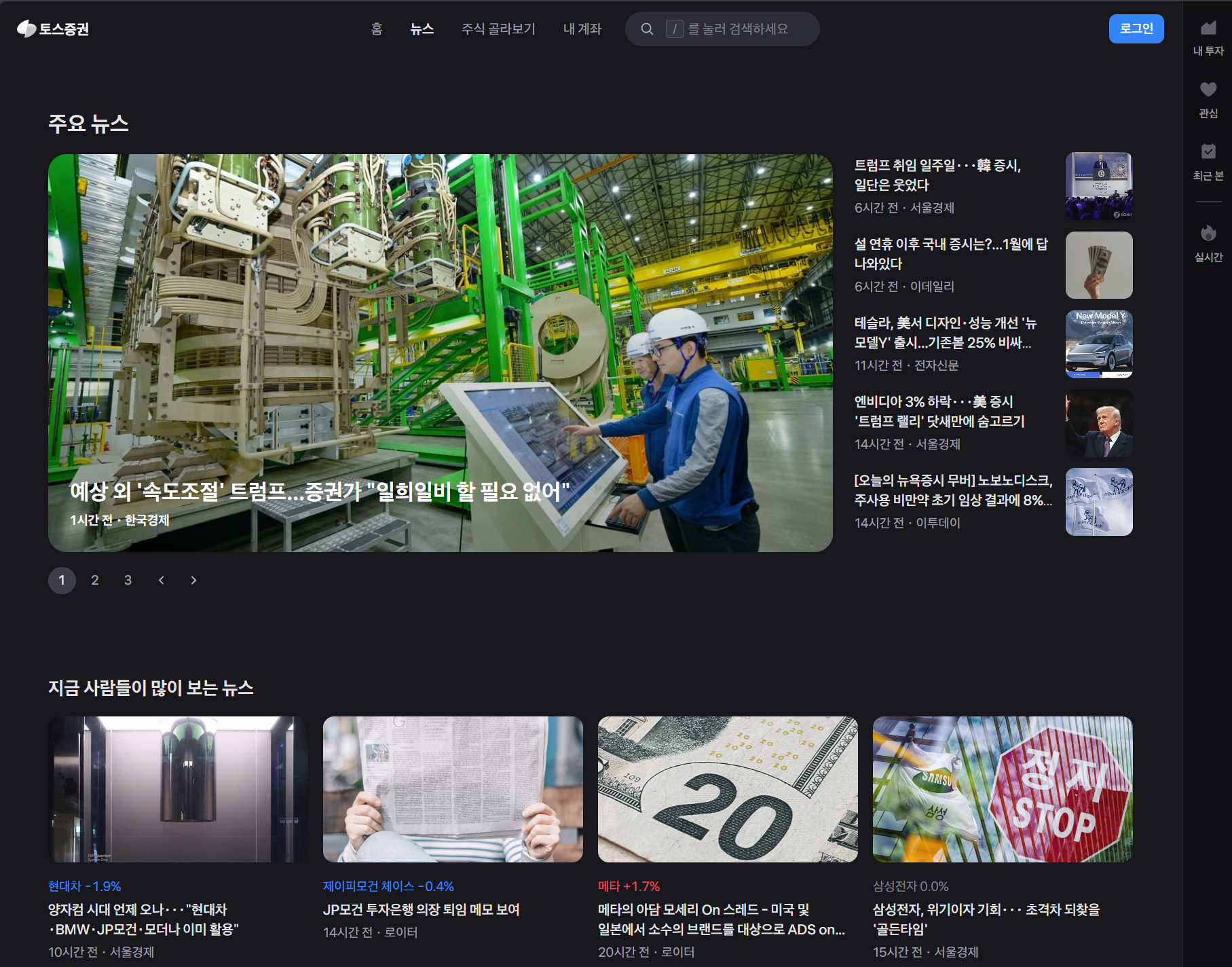Click stock tag 현대차 -1.9%
This screenshot has width=1232, height=967.
pos(85,886)
